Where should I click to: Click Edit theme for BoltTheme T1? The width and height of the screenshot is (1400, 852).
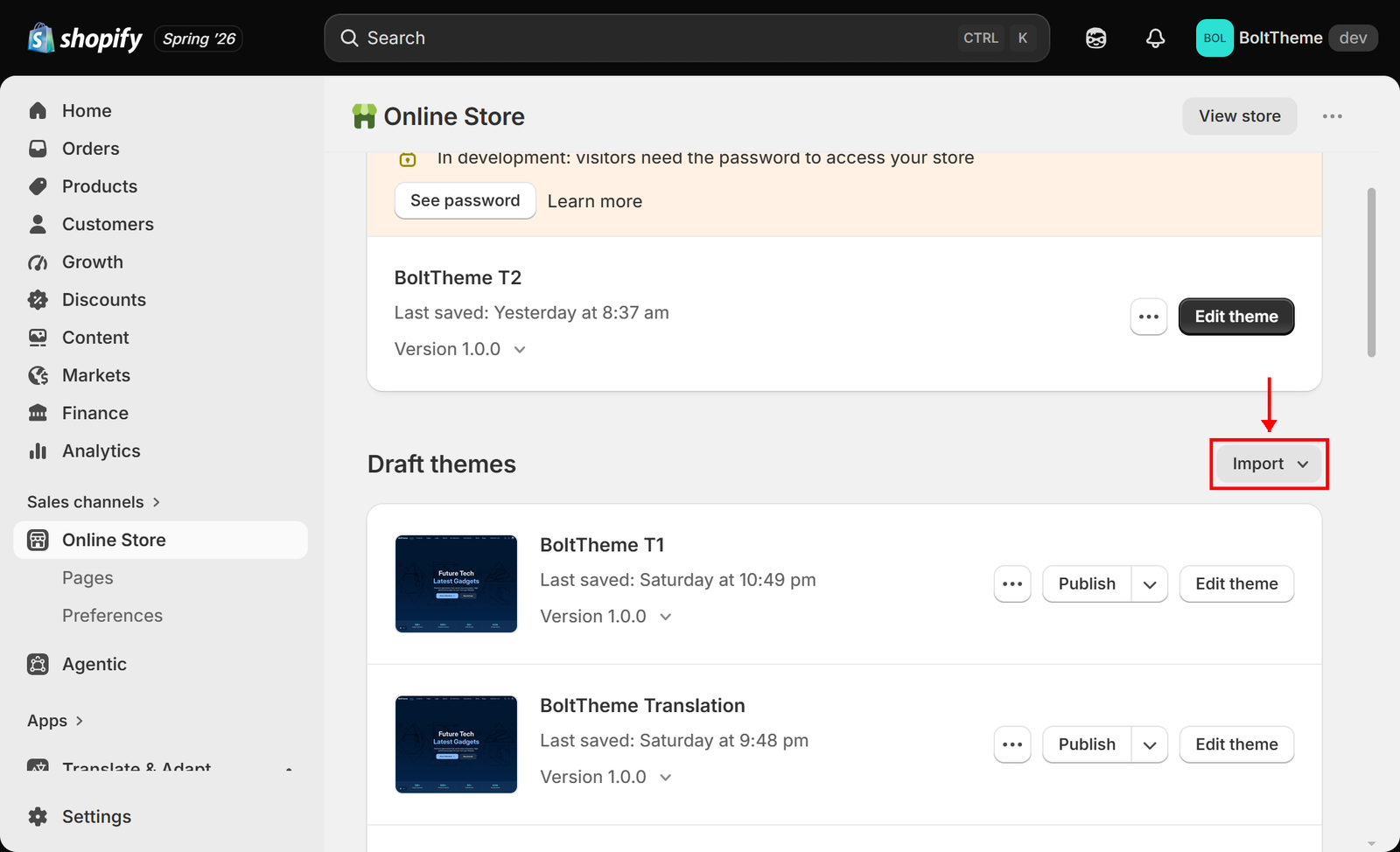pyautogui.click(x=1236, y=584)
